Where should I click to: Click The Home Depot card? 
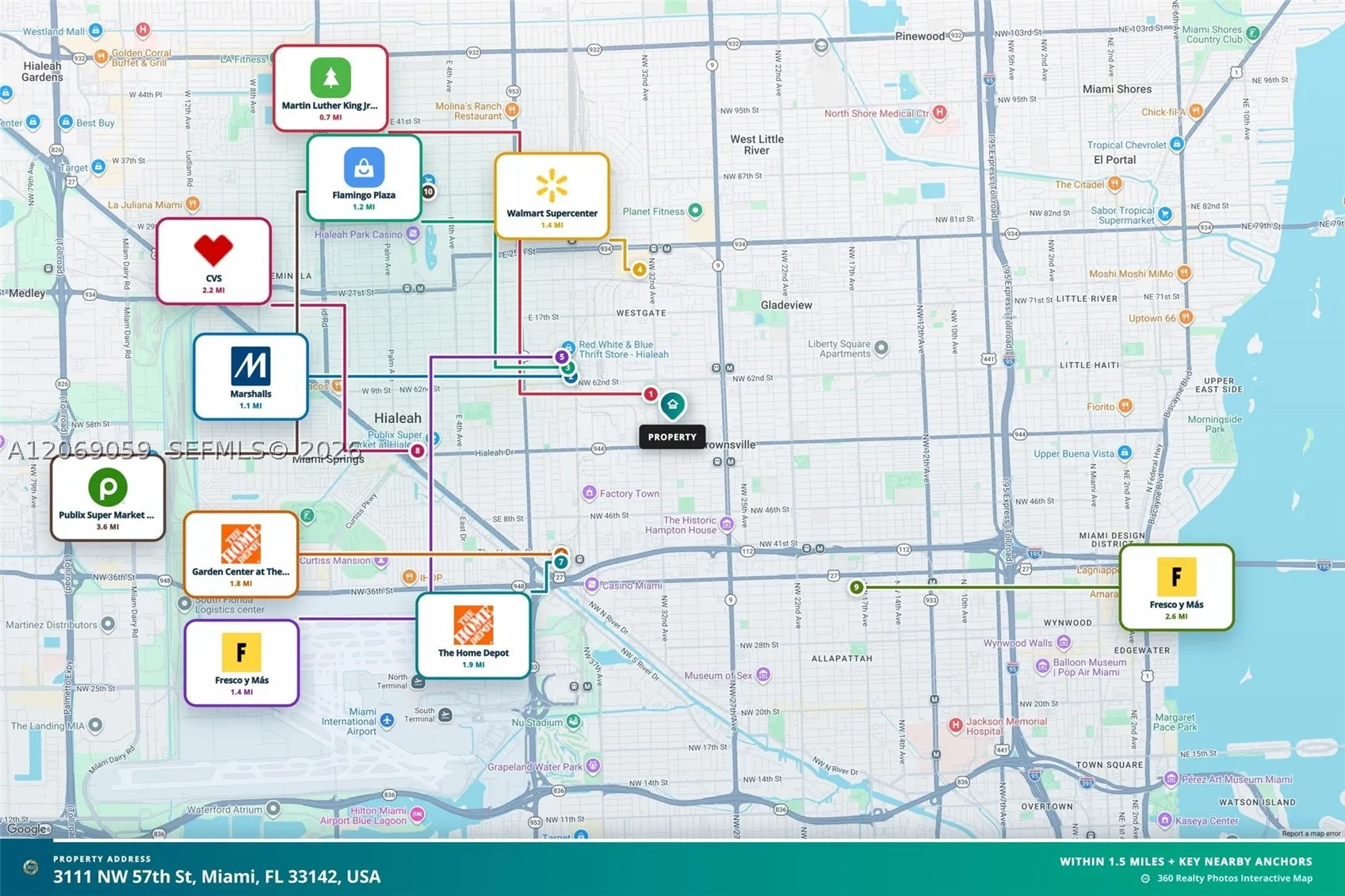tap(473, 636)
